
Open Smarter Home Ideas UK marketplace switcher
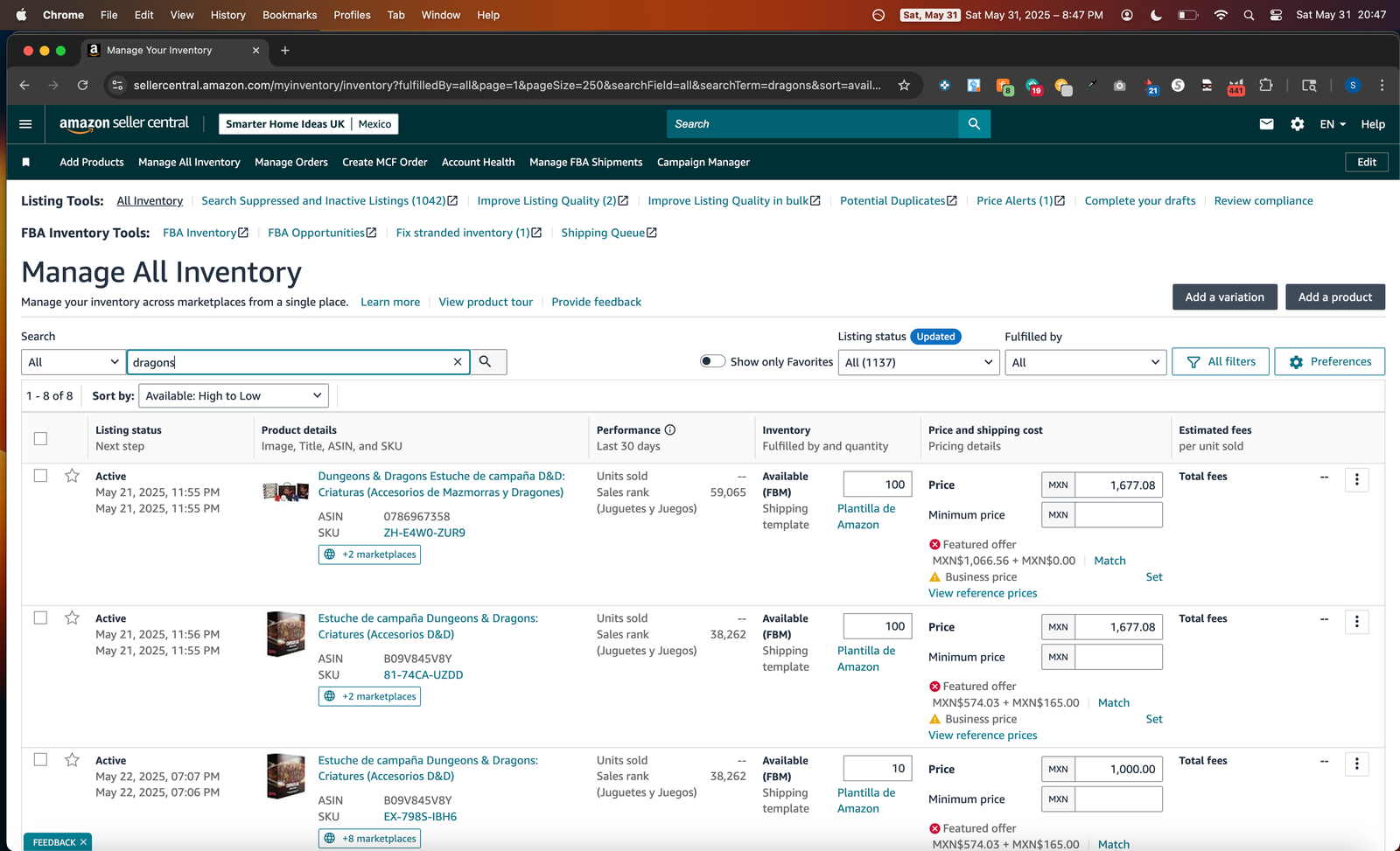tap(308, 124)
